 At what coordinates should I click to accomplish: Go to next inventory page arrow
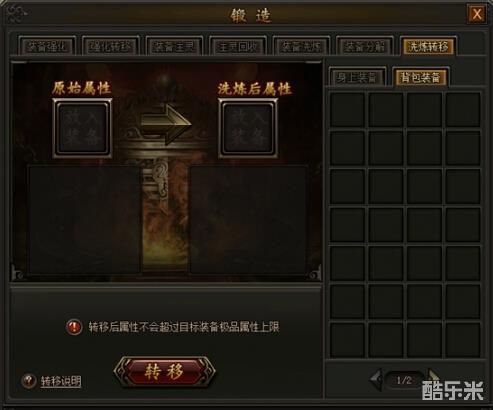[x=433, y=377]
